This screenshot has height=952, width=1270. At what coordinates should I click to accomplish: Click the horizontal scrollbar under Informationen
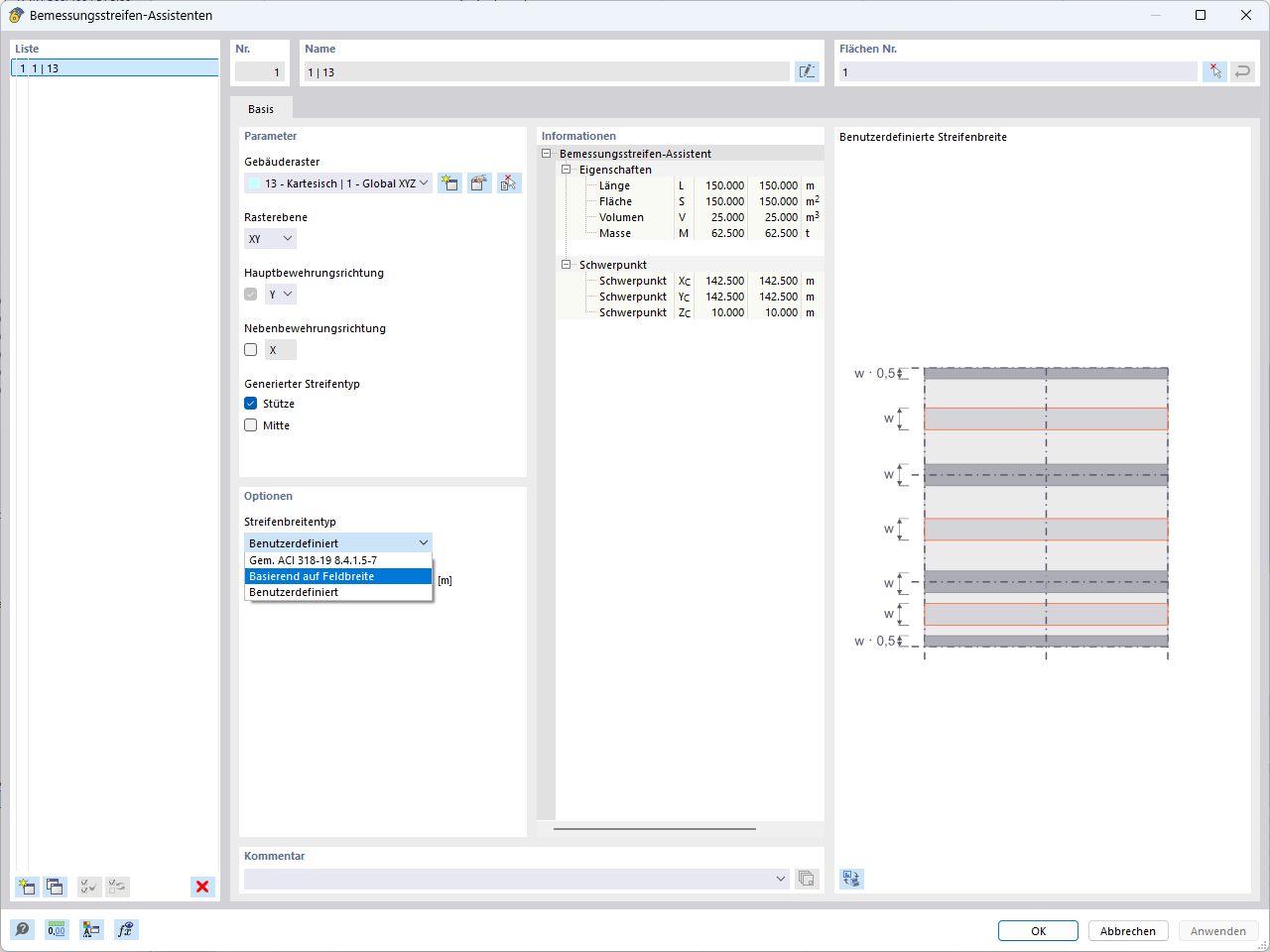pos(655,829)
